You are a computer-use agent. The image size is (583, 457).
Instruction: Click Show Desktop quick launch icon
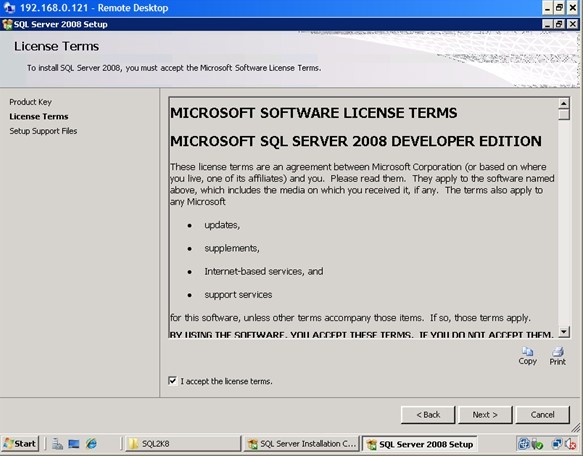pyautogui.click(x=74, y=444)
